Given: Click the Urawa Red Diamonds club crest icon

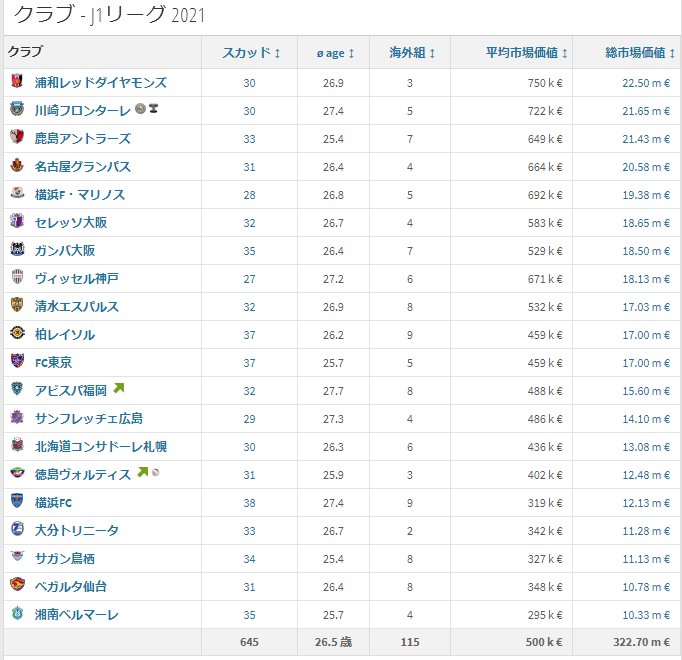Looking at the screenshot, I should [x=17, y=82].
